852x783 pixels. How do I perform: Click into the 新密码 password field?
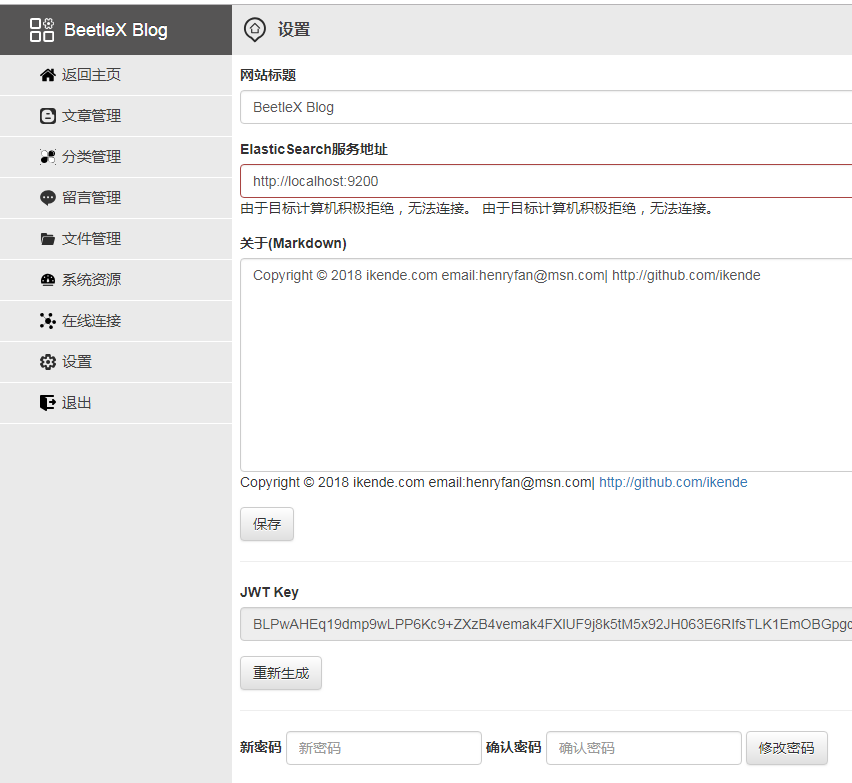click(x=384, y=748)
